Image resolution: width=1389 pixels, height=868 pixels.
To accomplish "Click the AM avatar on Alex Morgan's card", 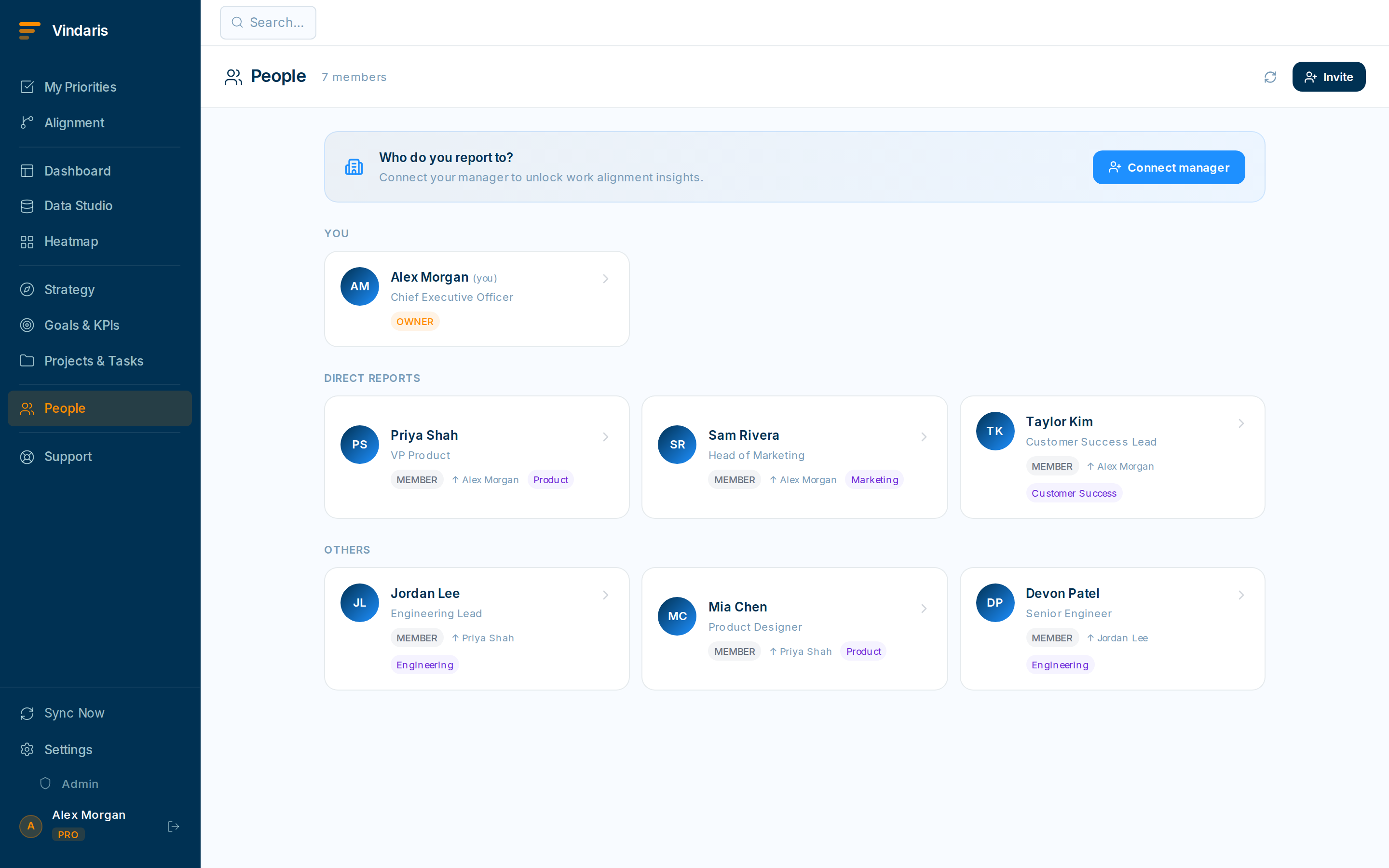I will click(x=359, y=286).
